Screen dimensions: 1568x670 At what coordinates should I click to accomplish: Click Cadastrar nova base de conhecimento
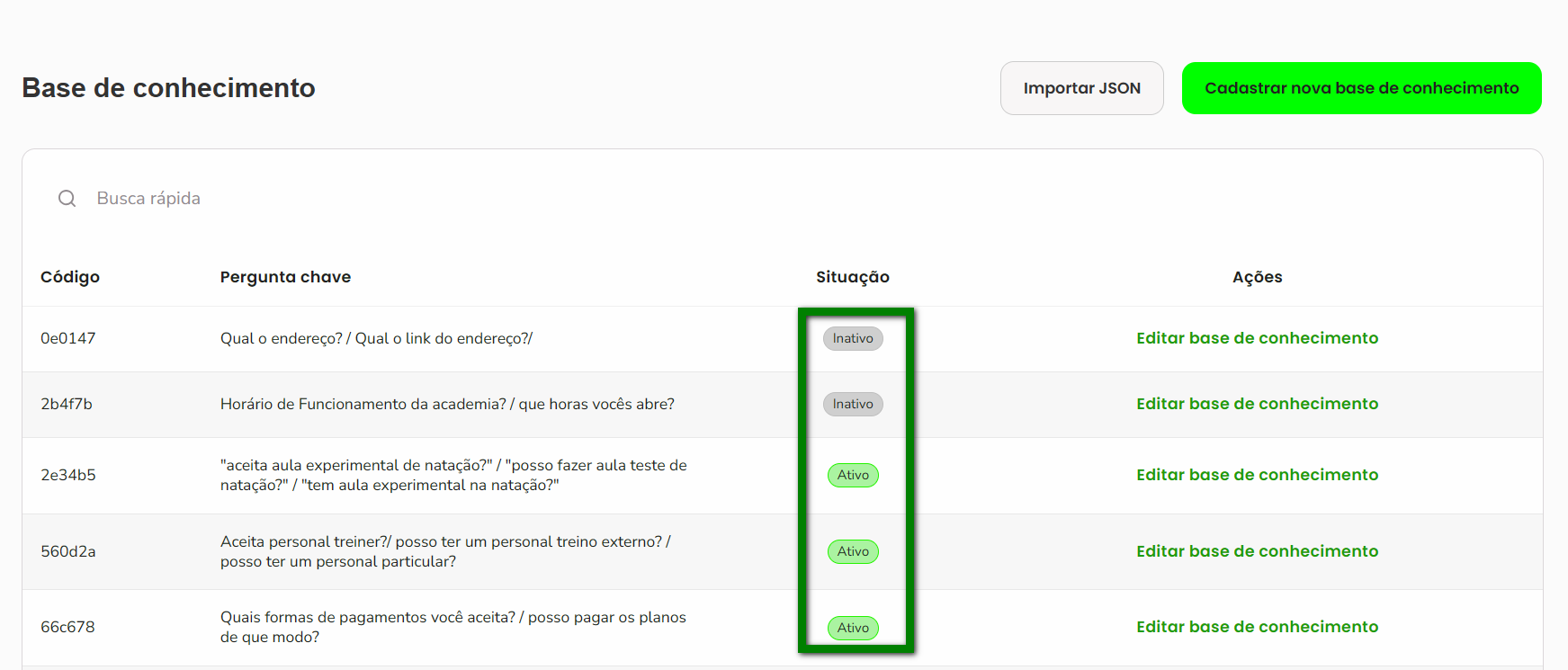pos(1361,88)
